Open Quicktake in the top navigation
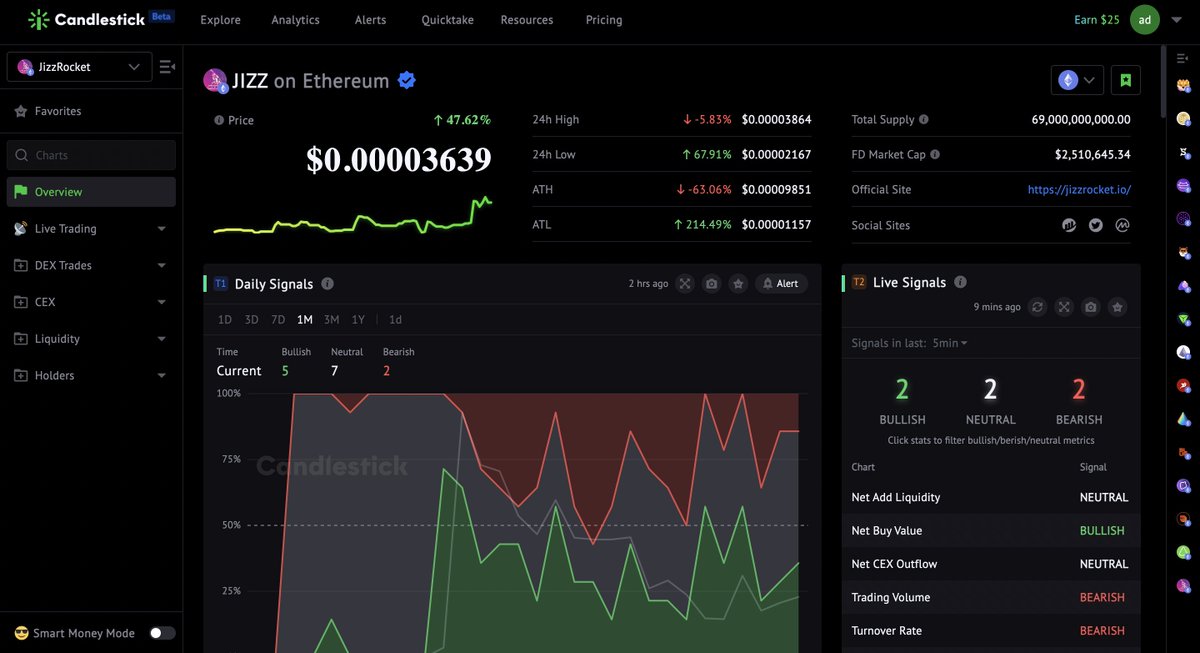This screenshot has height=653, width=1200. (447, 20)
